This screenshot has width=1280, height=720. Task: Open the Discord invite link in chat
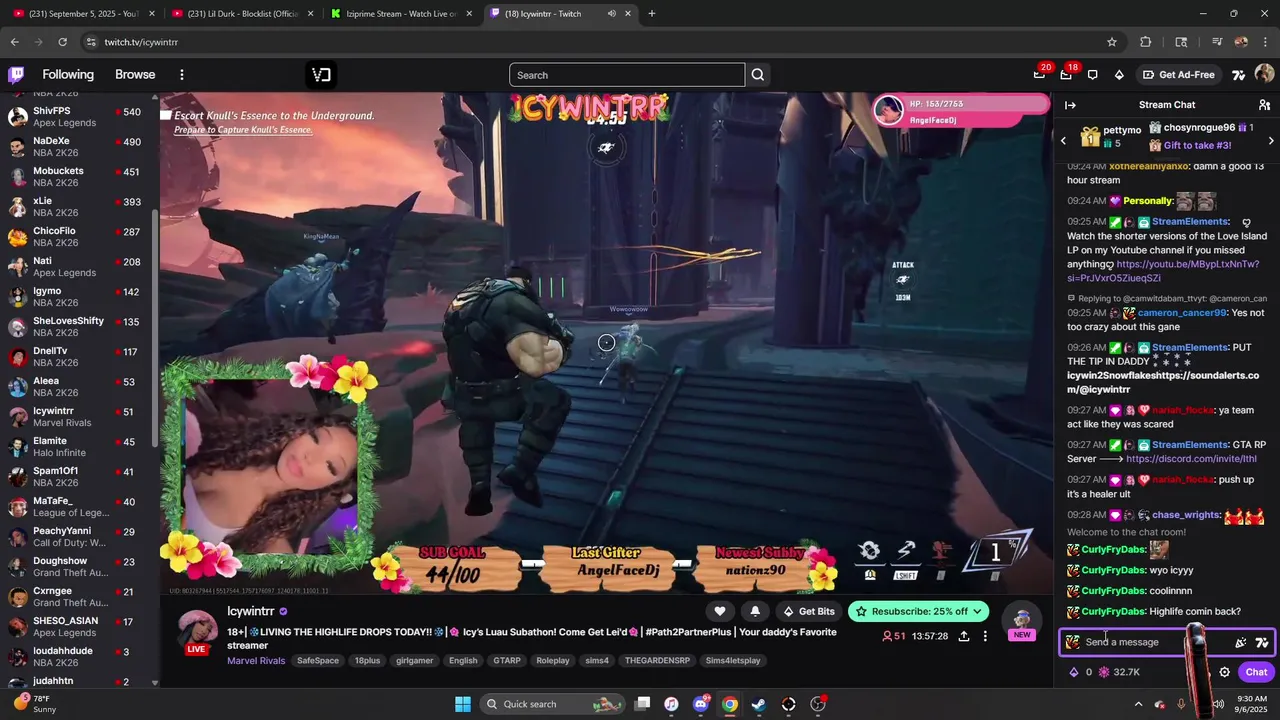[1191, 459]
